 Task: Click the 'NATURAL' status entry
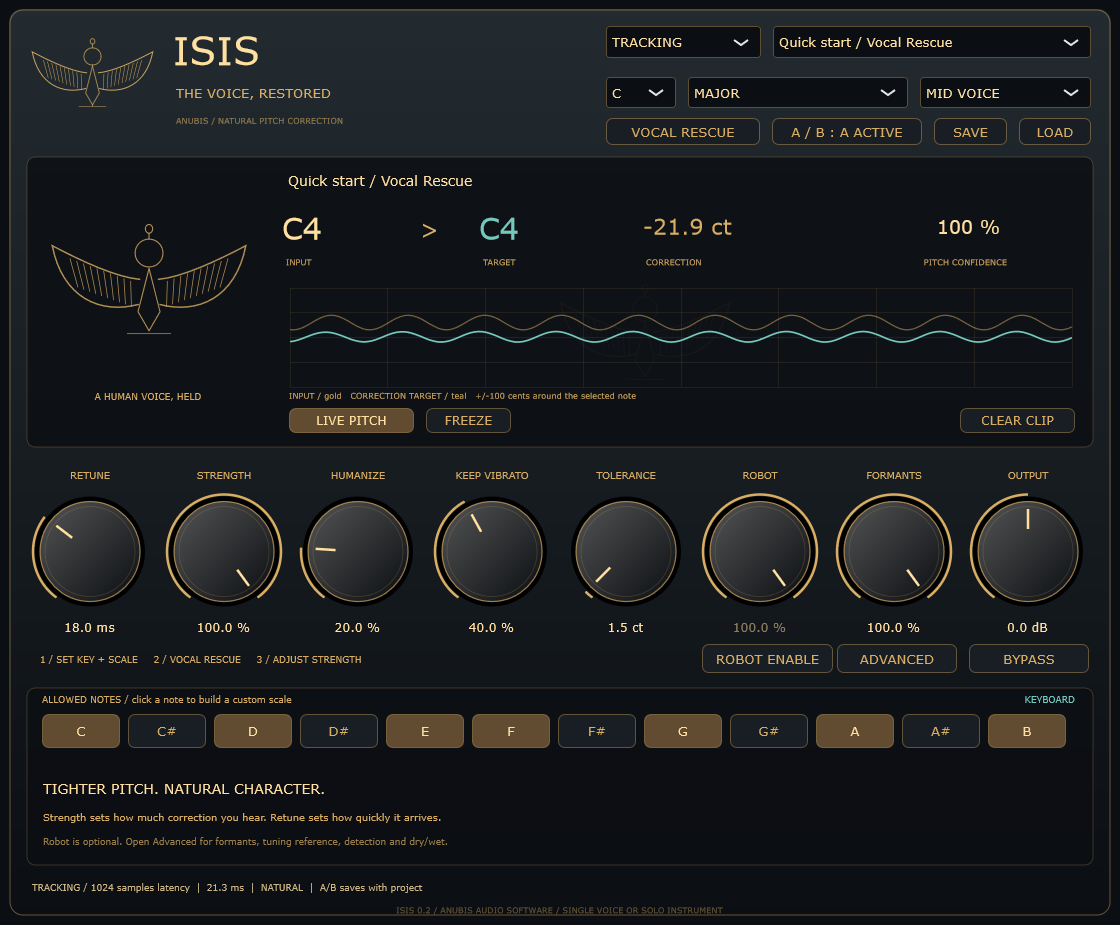281,887
